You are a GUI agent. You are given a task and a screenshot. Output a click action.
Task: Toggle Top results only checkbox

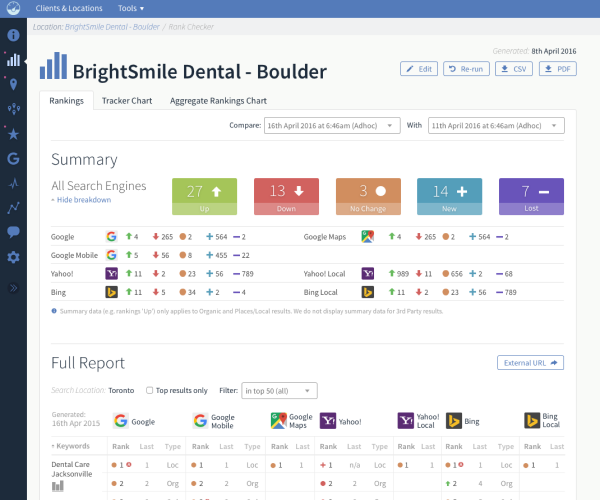[x=150, y=390]
